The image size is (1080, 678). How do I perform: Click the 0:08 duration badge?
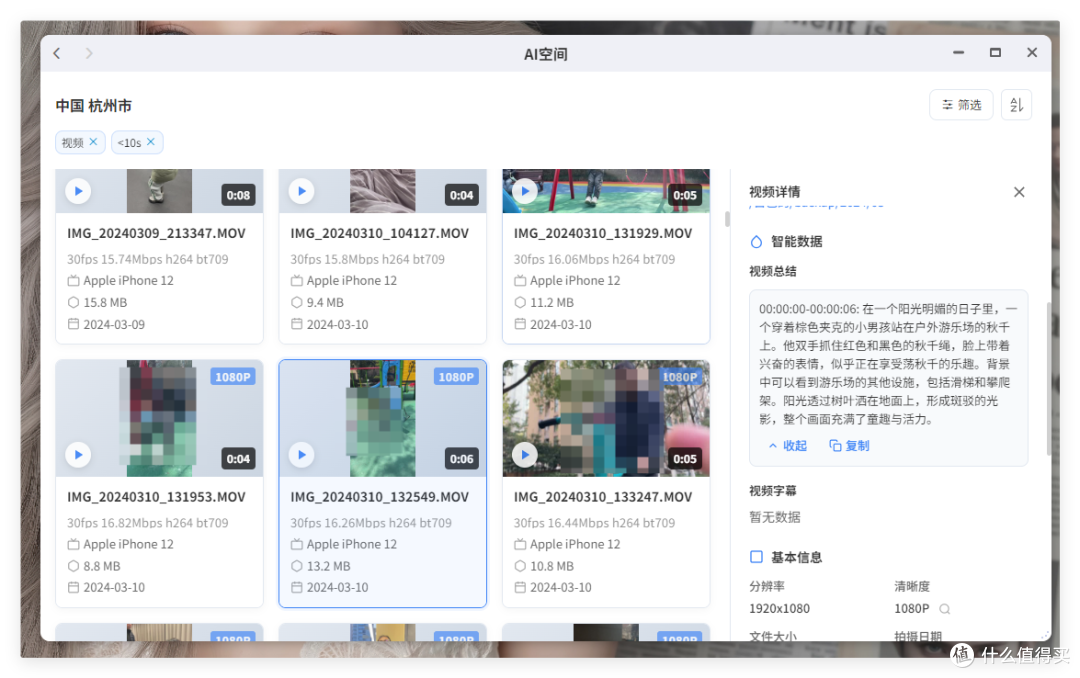[238, 195]
